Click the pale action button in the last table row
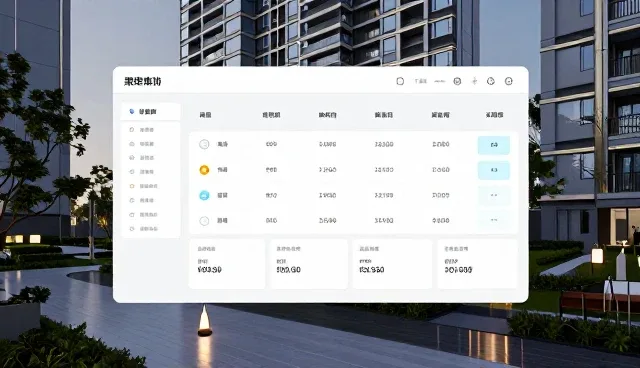 [494, 220]
